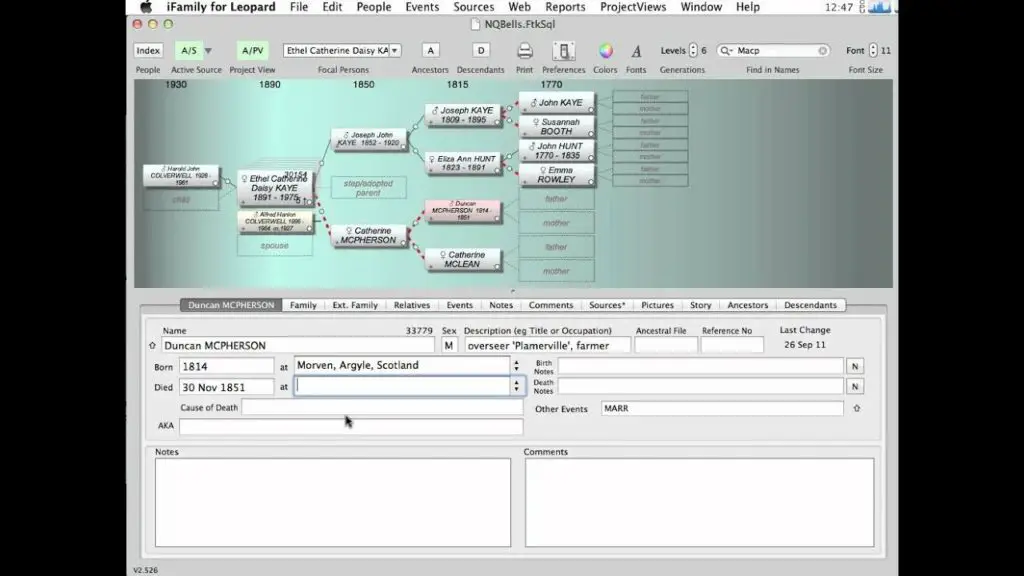This screenshot has height=576, width=1024.
Task: Click the Description occupation field
Action: (x=547, y=345)
